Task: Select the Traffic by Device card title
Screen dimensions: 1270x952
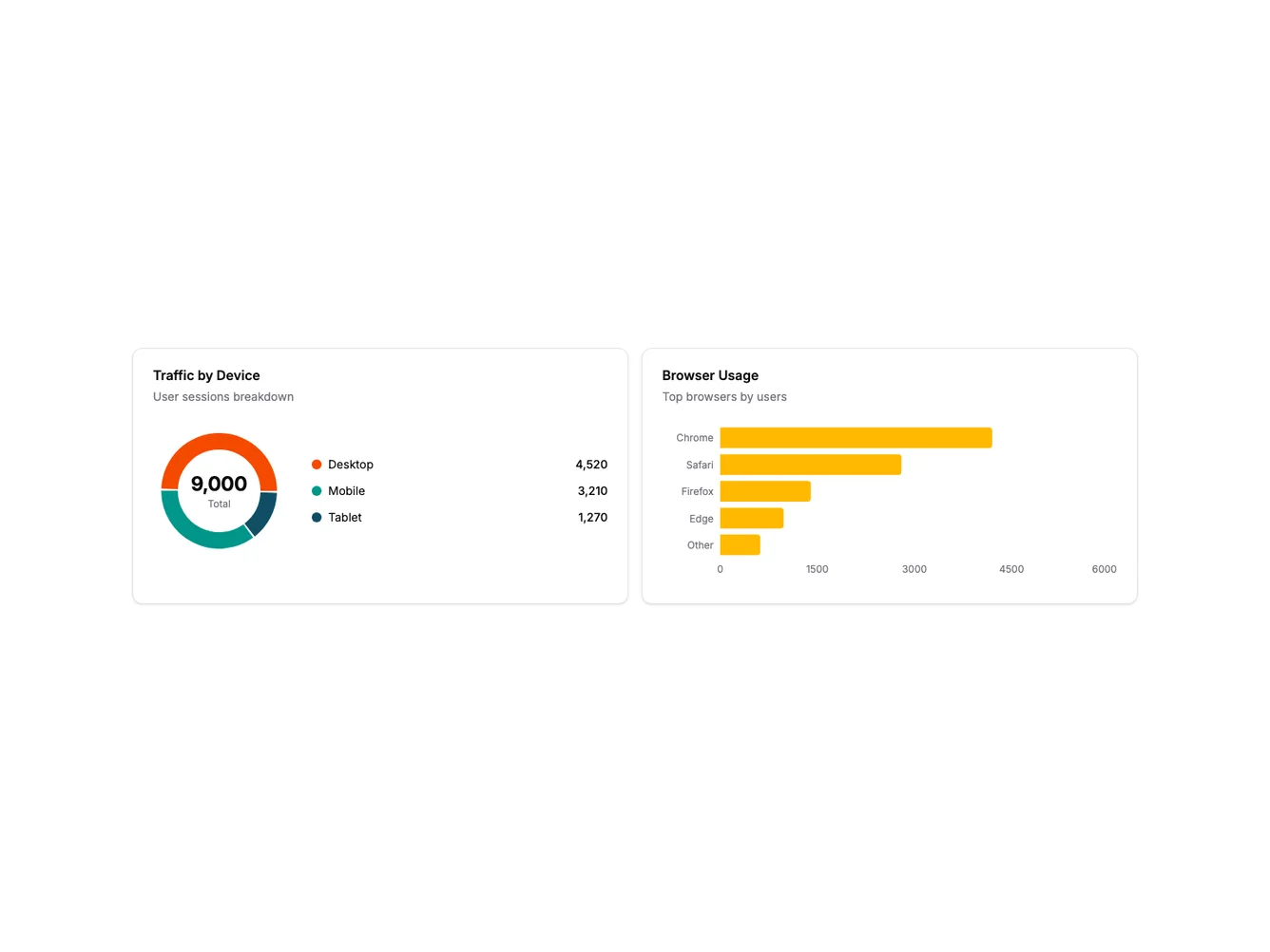Action: click(x=206, y=375)
